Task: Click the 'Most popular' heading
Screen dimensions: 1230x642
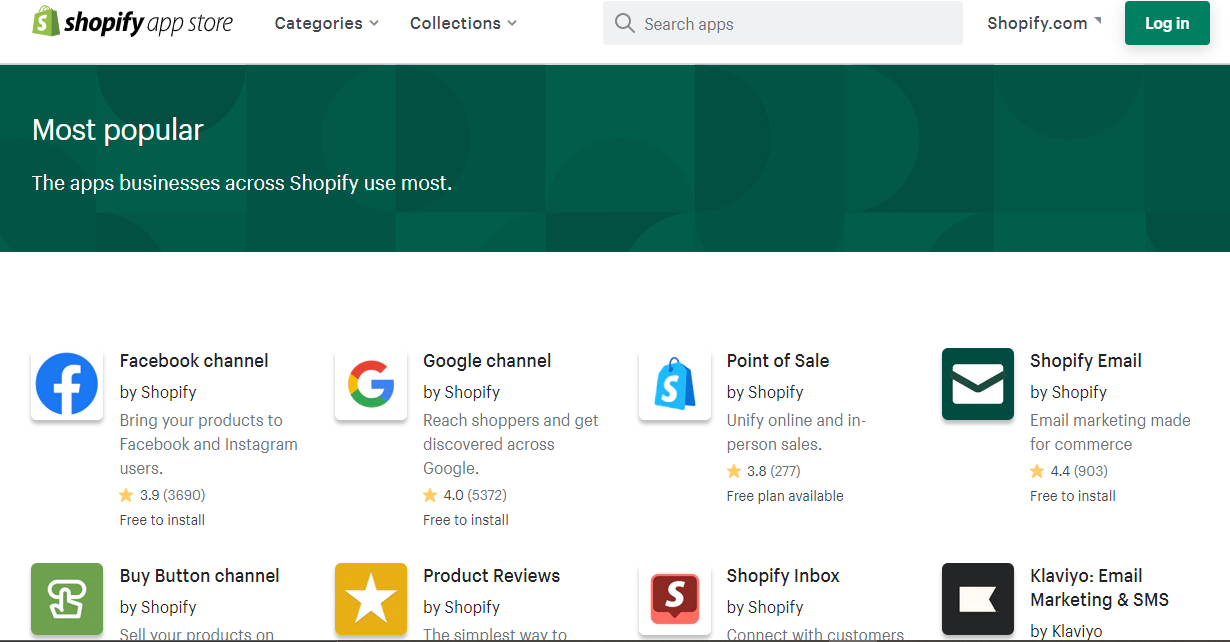Action: point(118,130)
